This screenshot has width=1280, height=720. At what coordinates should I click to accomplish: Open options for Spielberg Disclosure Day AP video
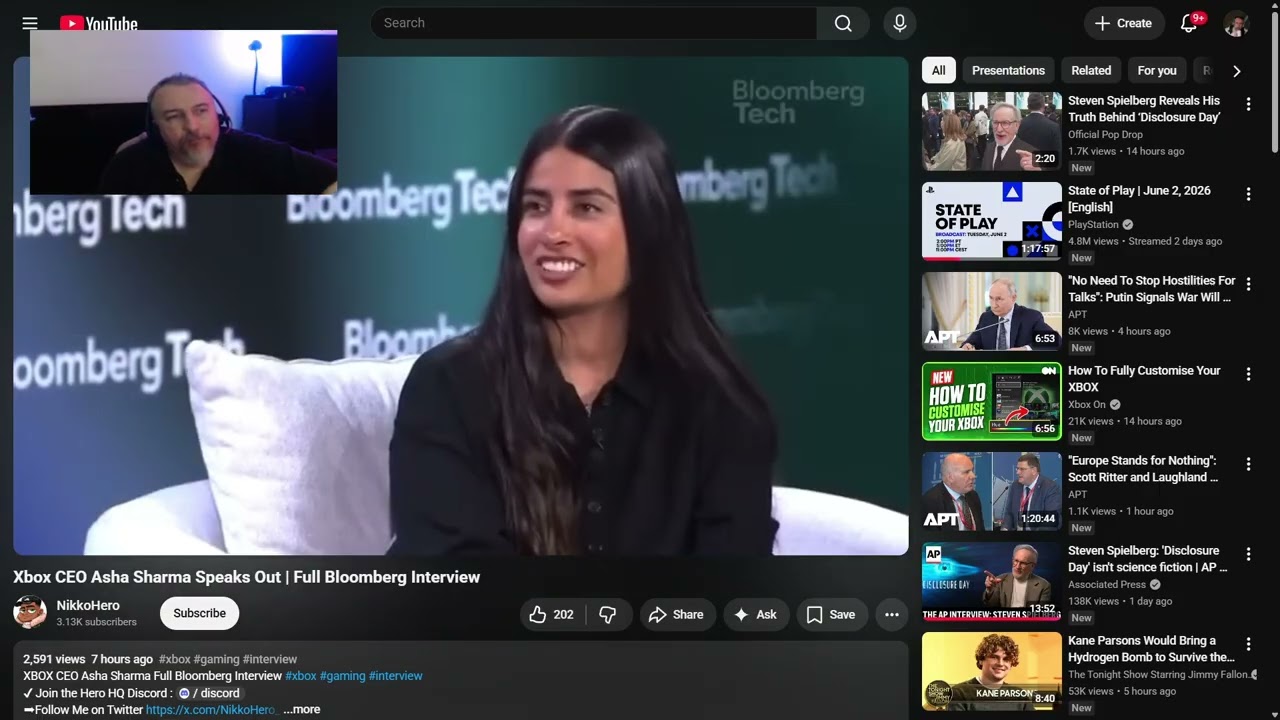[1248, 554]
